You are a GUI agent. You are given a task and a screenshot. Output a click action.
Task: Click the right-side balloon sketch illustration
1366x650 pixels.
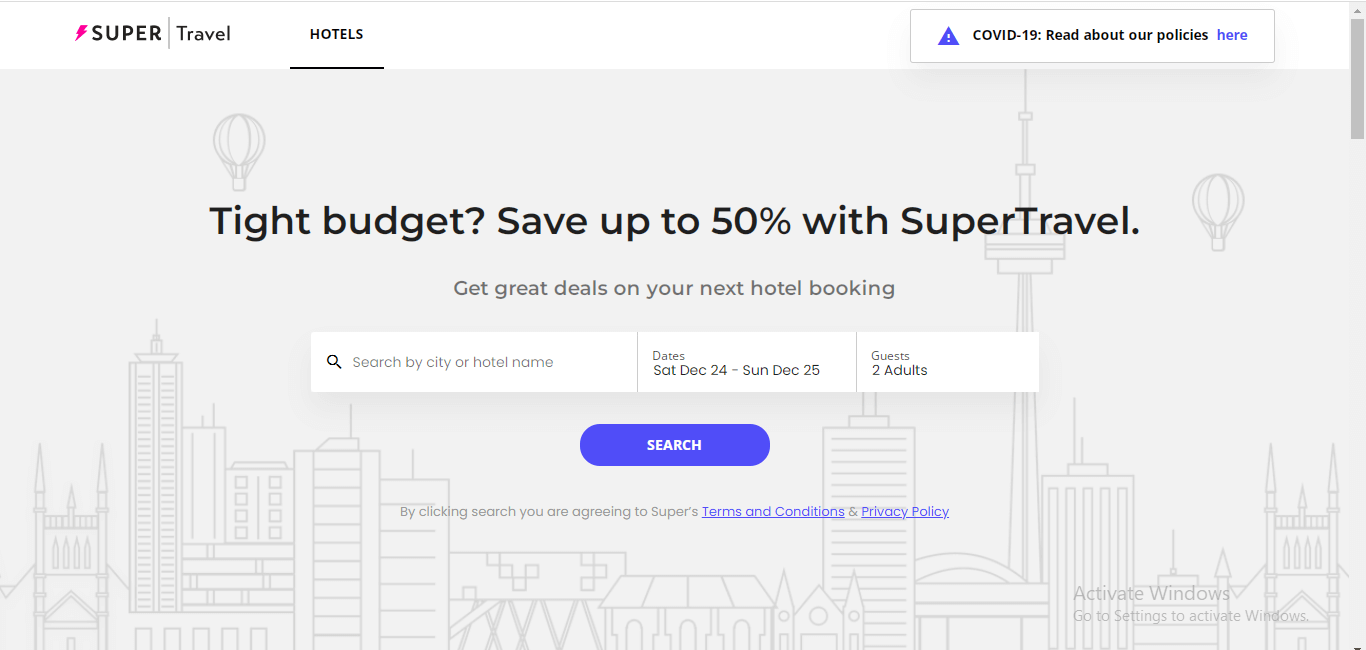(x=1218, y=210)
